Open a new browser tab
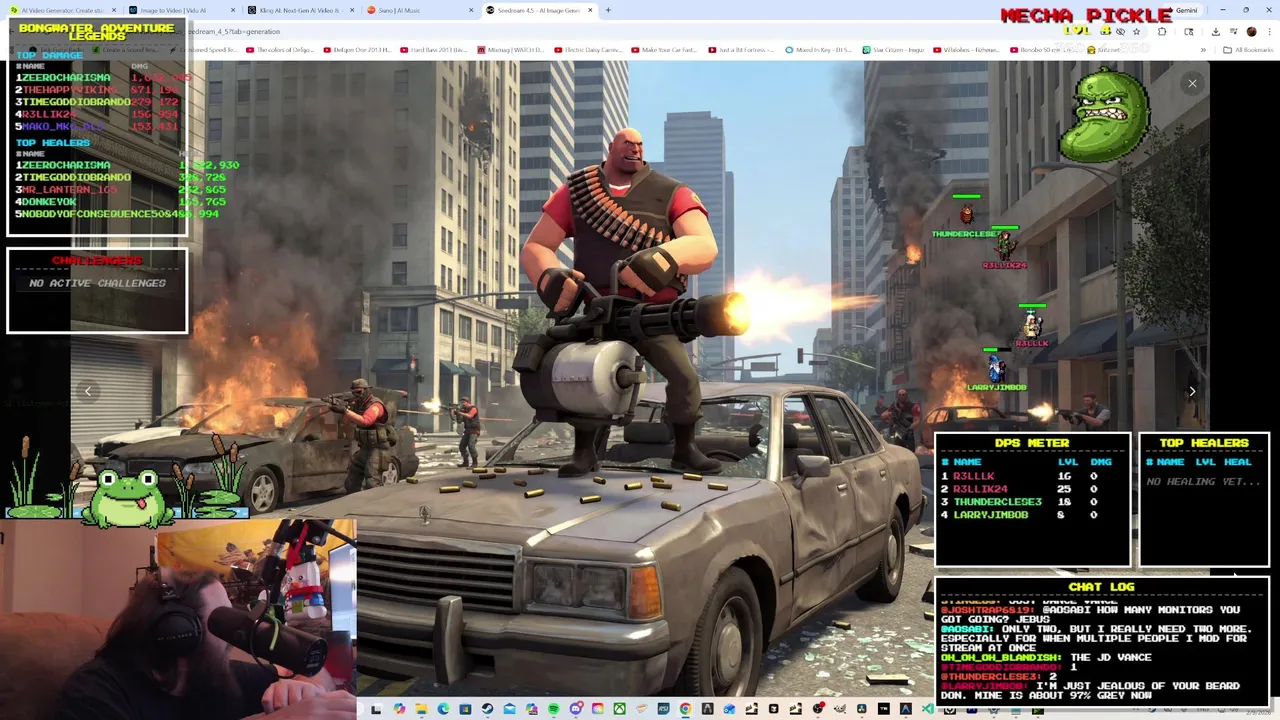This screenshot has width=1280, height=720. point(608,10)
